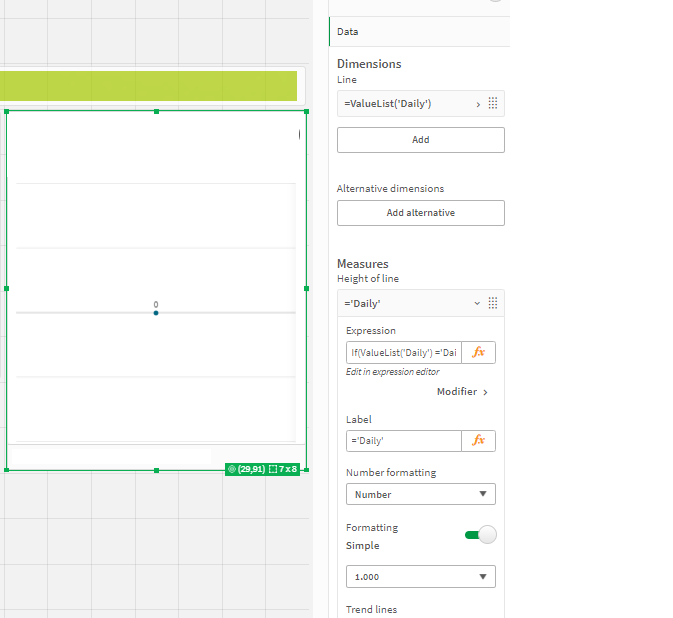Image resolution: width=673 pixels, height=618 pixels.
Task: Select the green bar object above chart
Action: click(x=149, y=86)
